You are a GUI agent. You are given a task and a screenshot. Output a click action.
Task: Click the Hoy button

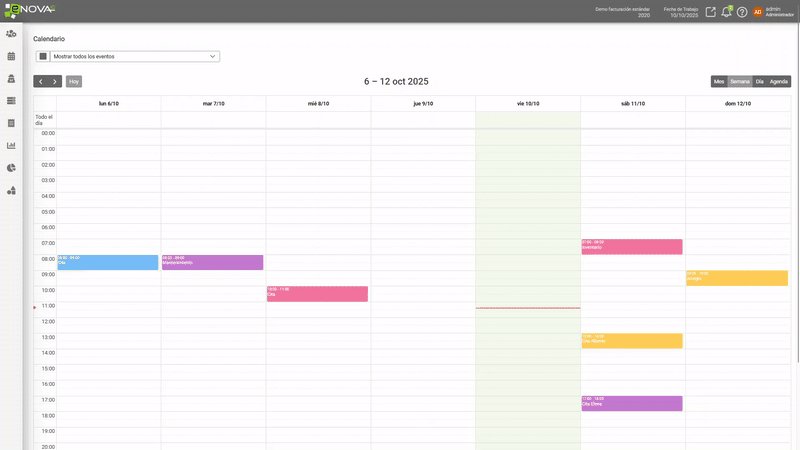[74, 82]
